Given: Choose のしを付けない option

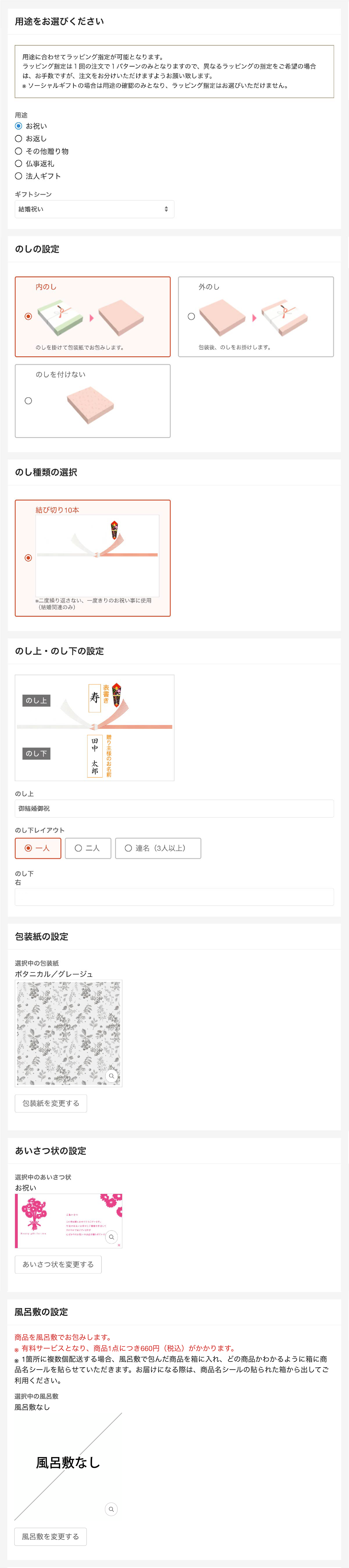Looking at the screenshot, I should coord(93,401).
